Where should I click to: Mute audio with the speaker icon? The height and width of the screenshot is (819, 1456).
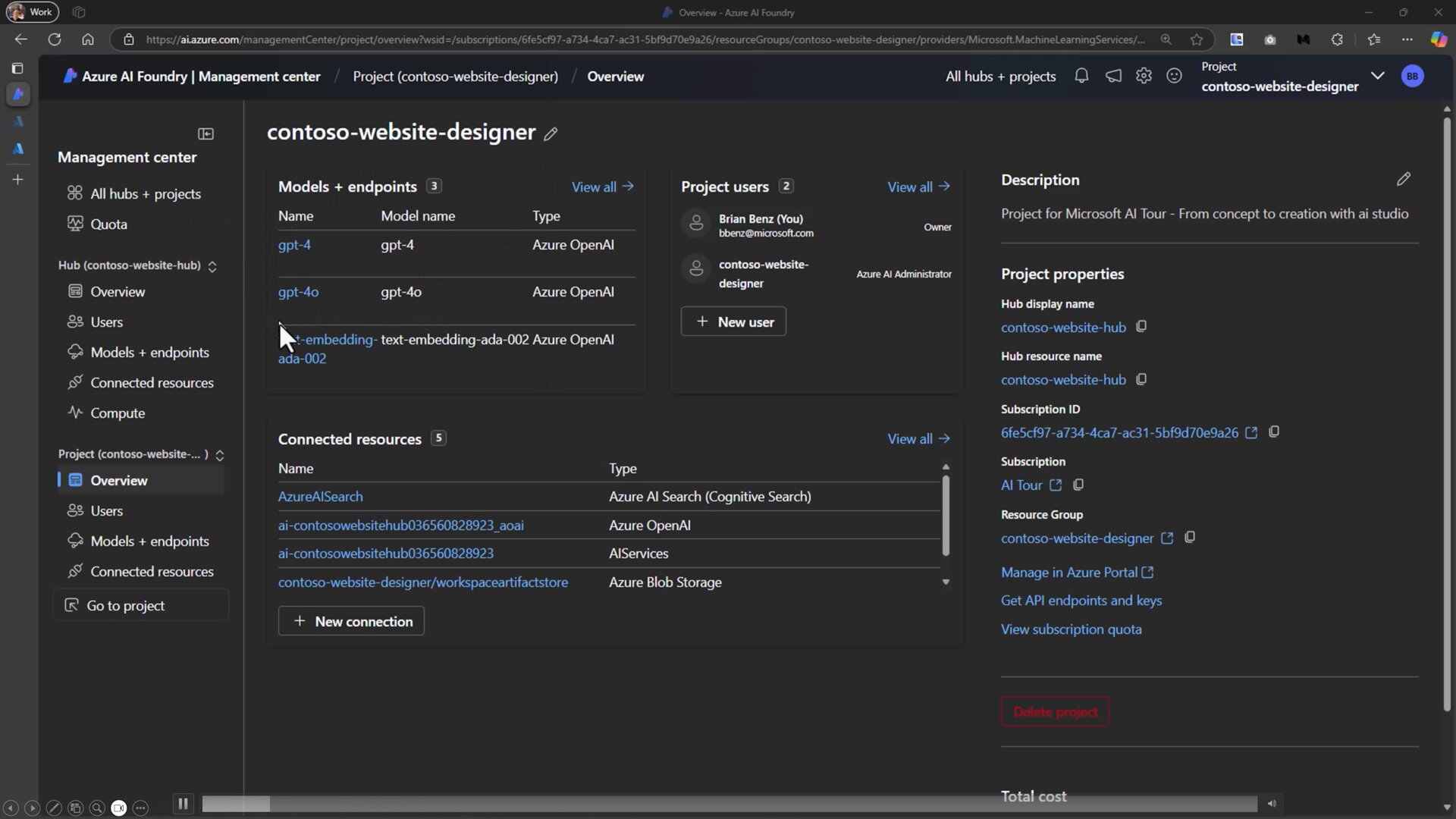[1272, 804]
